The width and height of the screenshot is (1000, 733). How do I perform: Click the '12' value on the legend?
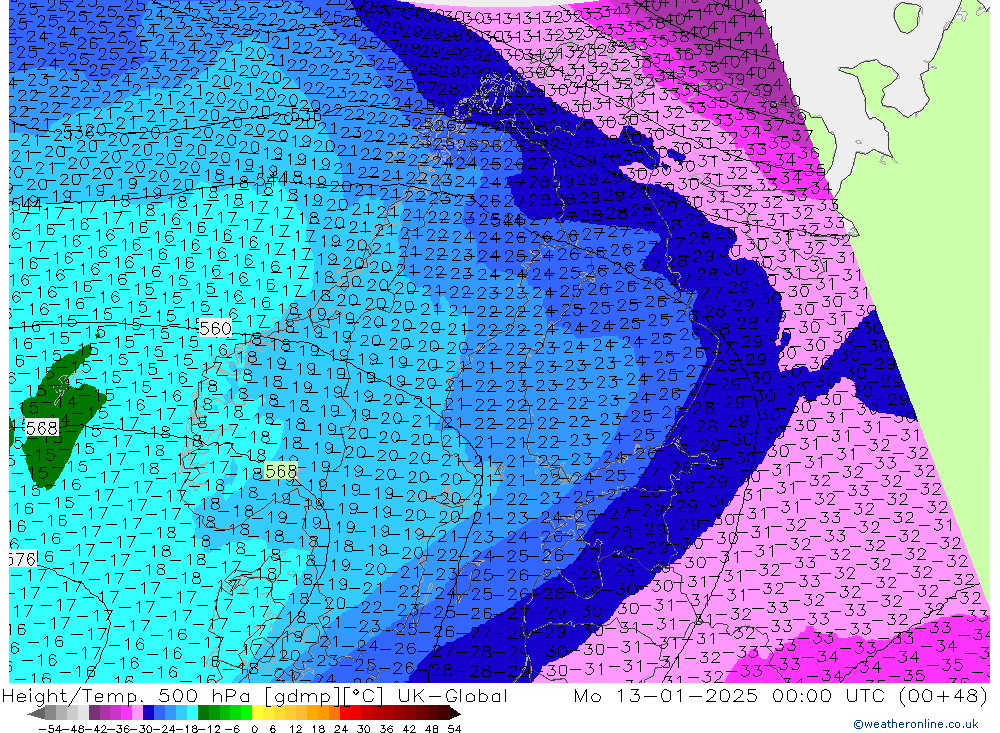[x=297, y=729]
